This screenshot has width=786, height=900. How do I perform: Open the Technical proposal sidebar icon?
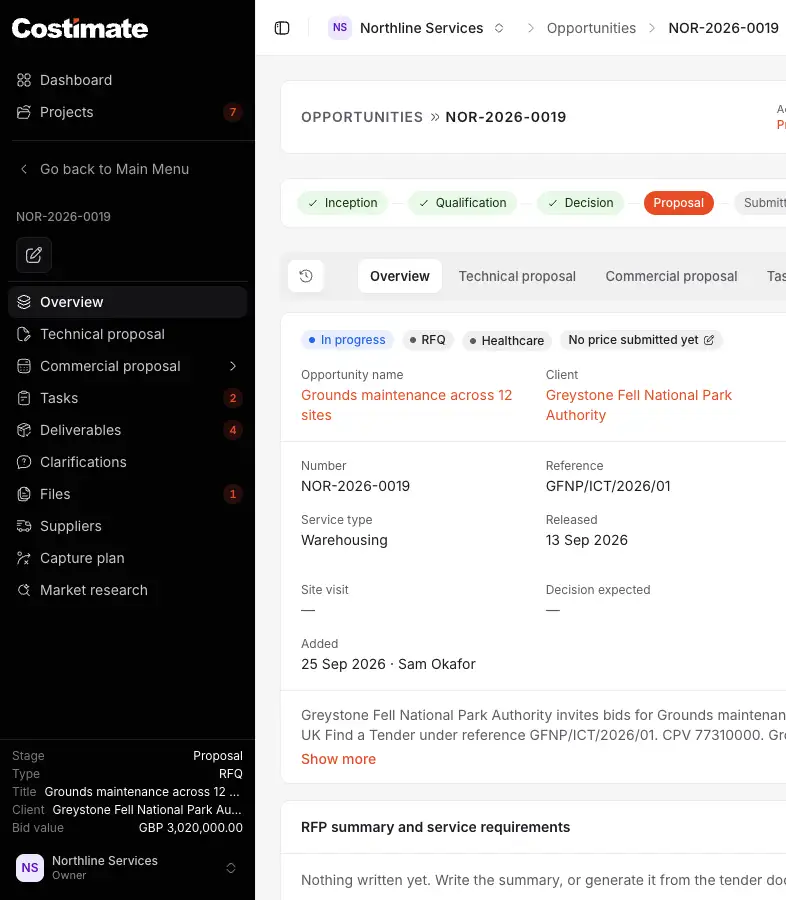24,334
